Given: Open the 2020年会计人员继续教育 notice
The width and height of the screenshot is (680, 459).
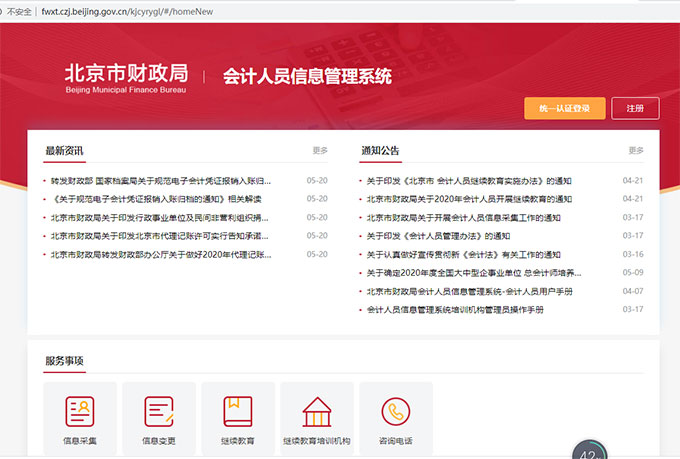Looking at the screenshot, I should 469,199.
